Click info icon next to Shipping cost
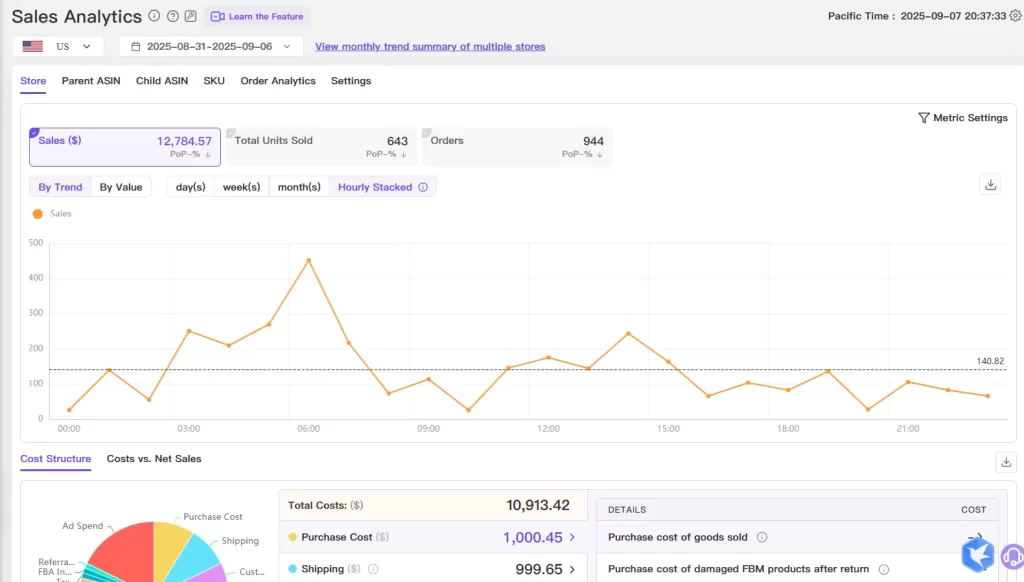Viewport: 1024px width, 582px height. click(373, 569)
